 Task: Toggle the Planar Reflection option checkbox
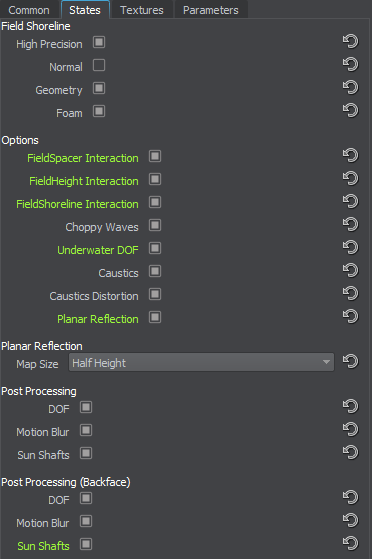155,317
